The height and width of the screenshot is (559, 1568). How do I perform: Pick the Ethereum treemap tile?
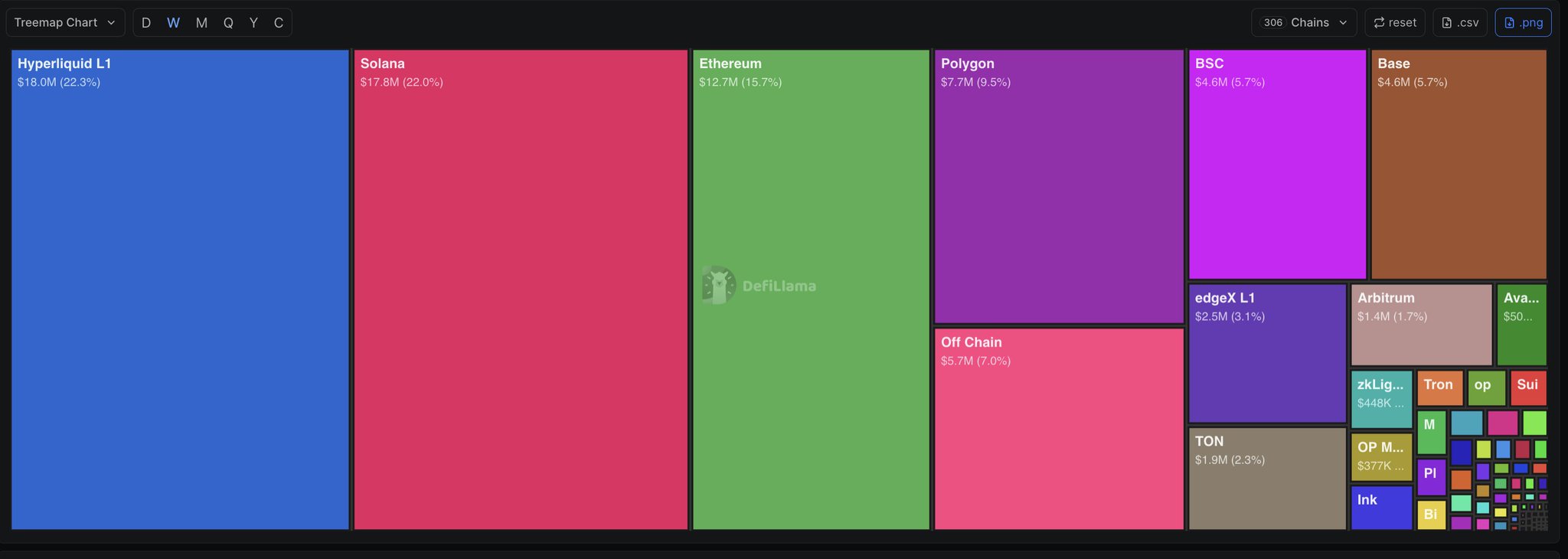click(811, 289)
